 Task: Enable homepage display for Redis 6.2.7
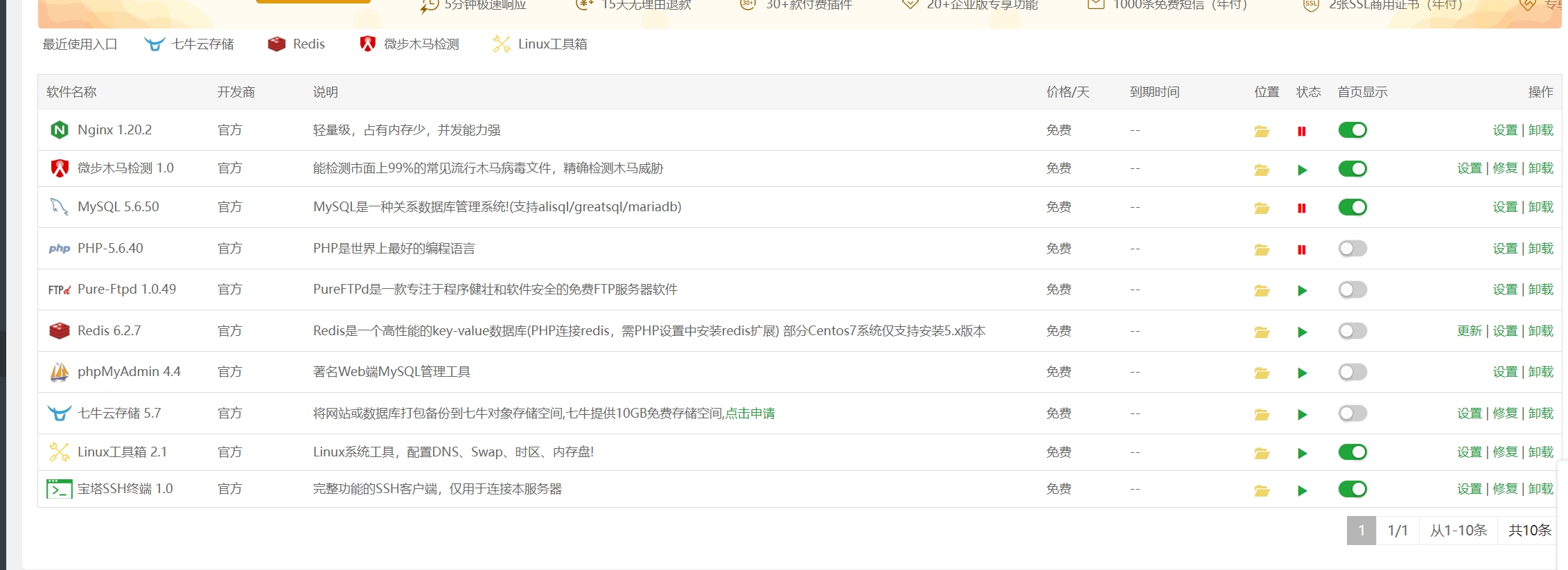tap(1353, 331)
